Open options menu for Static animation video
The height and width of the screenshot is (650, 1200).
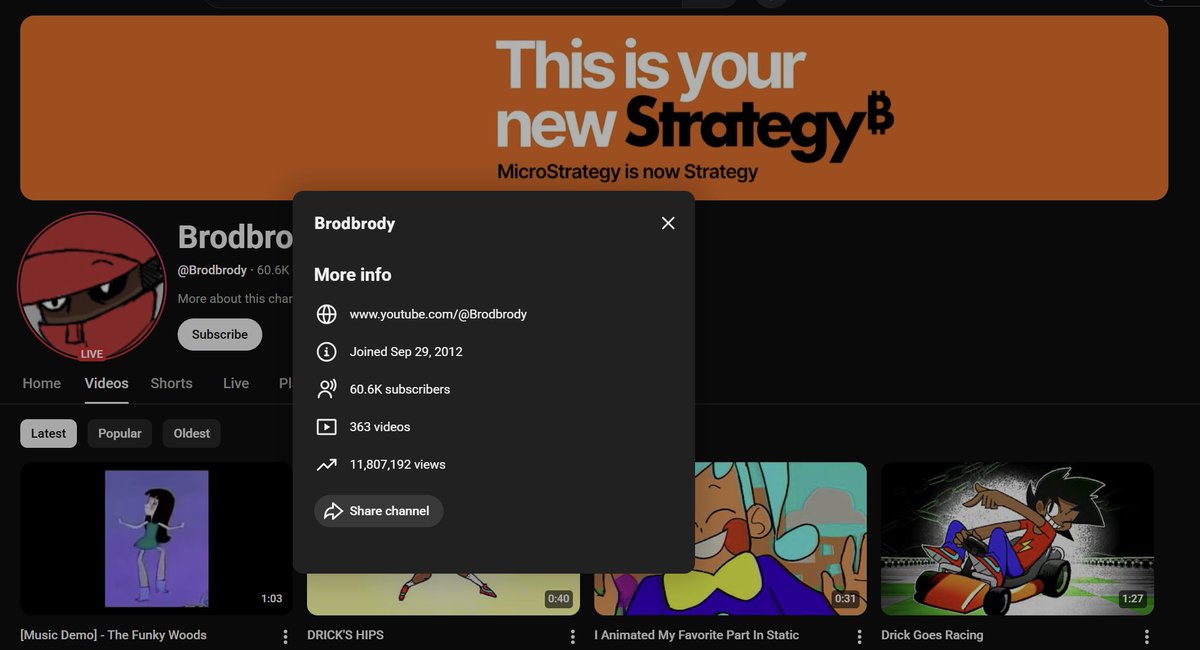pyautogui.click(x=859, y=636)
